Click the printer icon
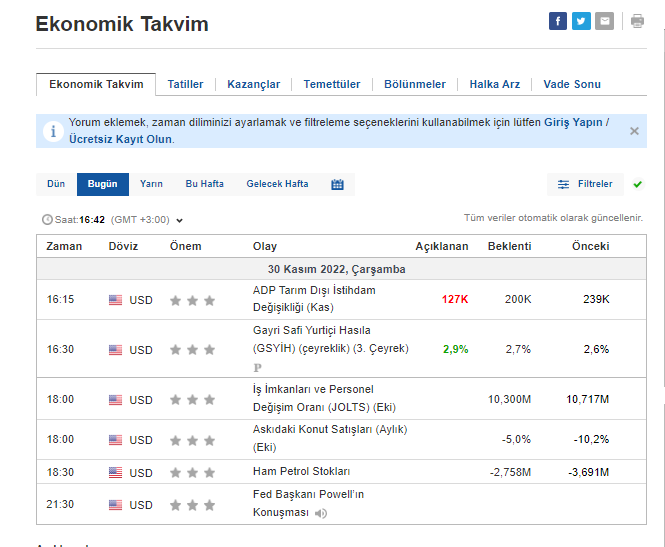 pos(637,21)
